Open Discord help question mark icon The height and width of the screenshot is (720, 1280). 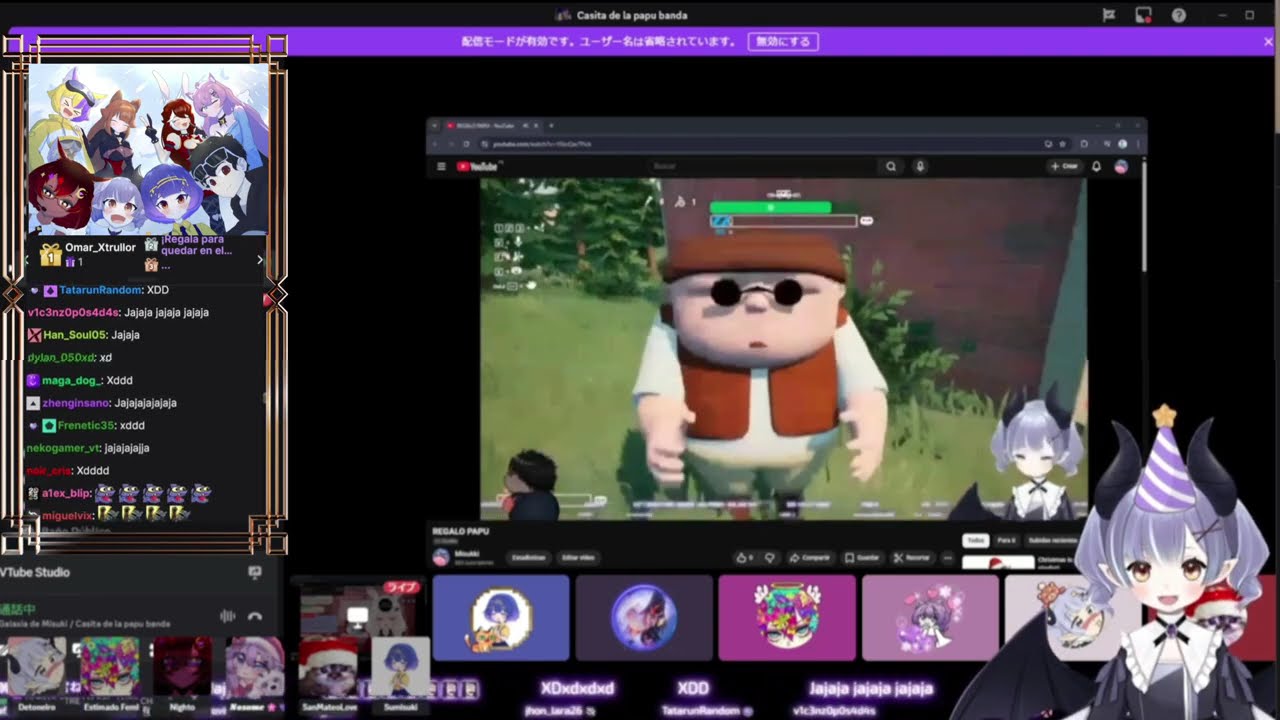pyautogui.click(x=1179, y=15)
